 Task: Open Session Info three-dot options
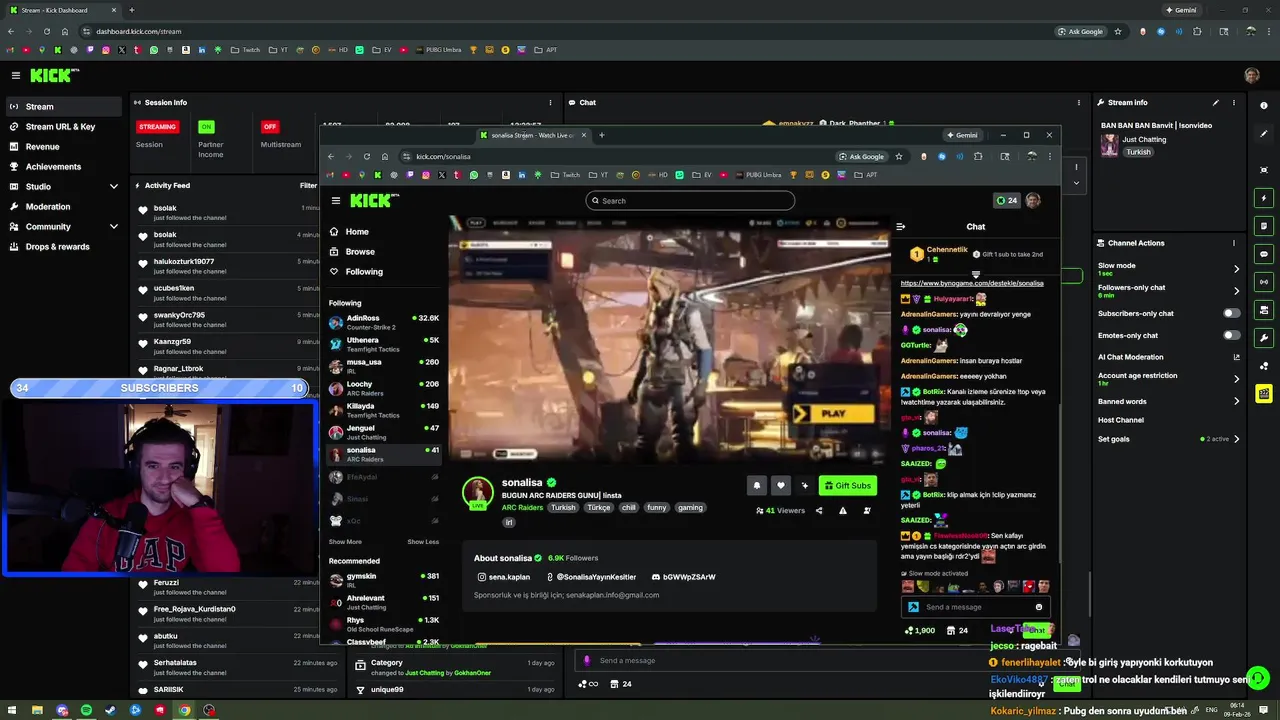pyautogui.click(x=550, y=102)
